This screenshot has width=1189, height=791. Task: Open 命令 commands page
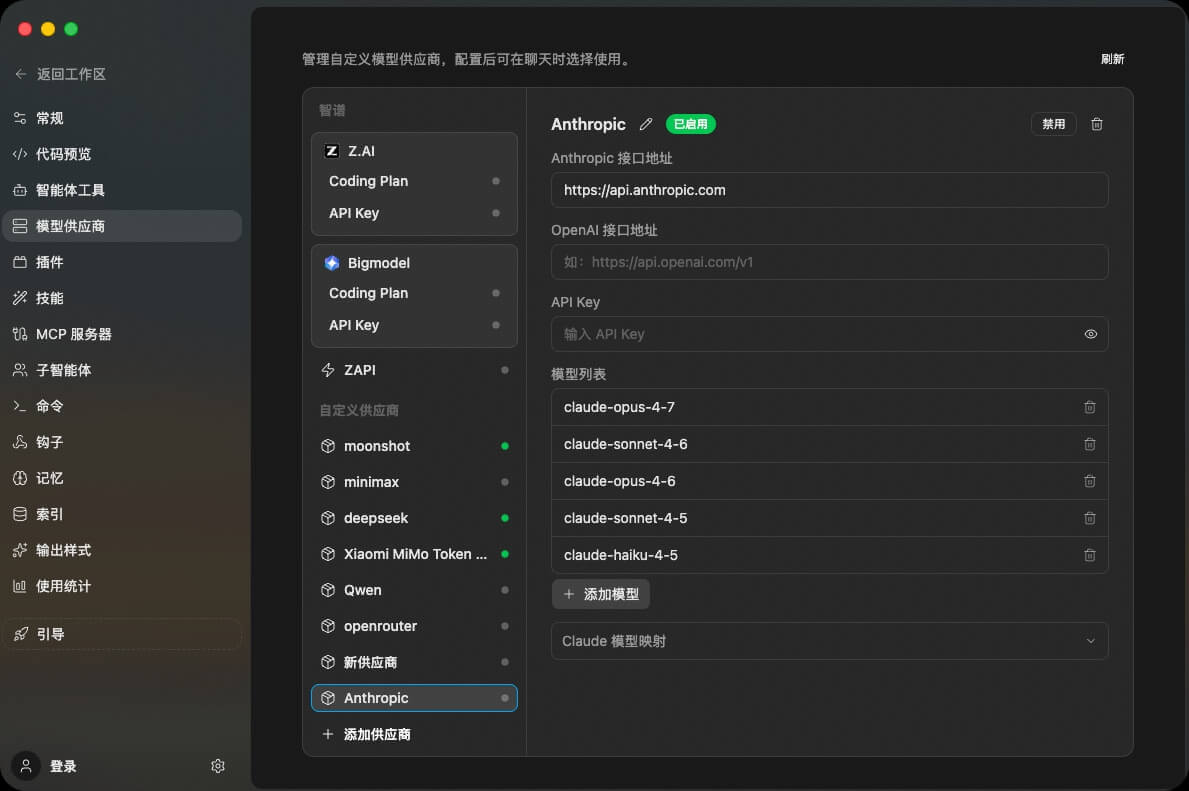point(122,406)
